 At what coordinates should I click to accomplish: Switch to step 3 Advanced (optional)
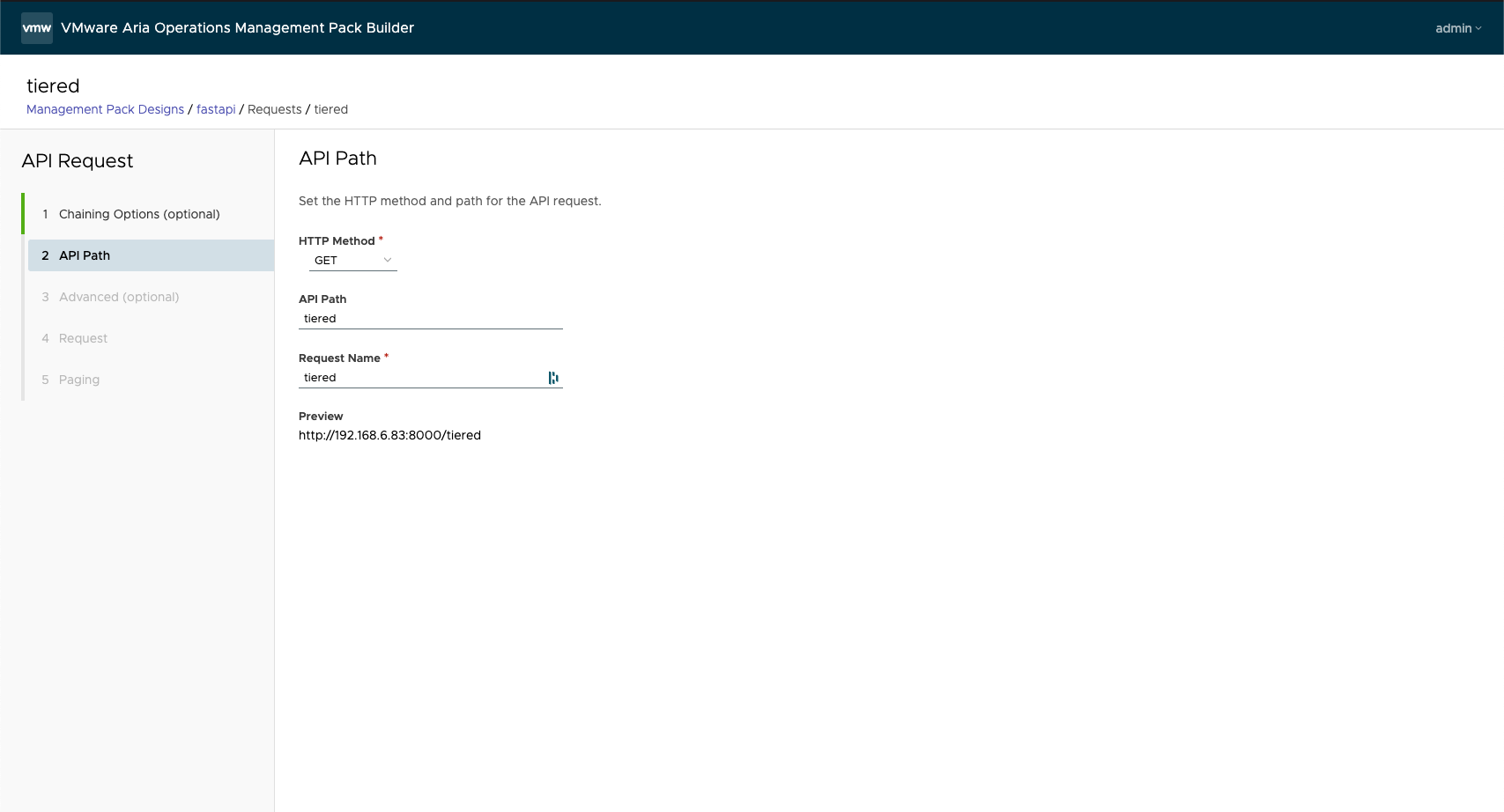119,297
